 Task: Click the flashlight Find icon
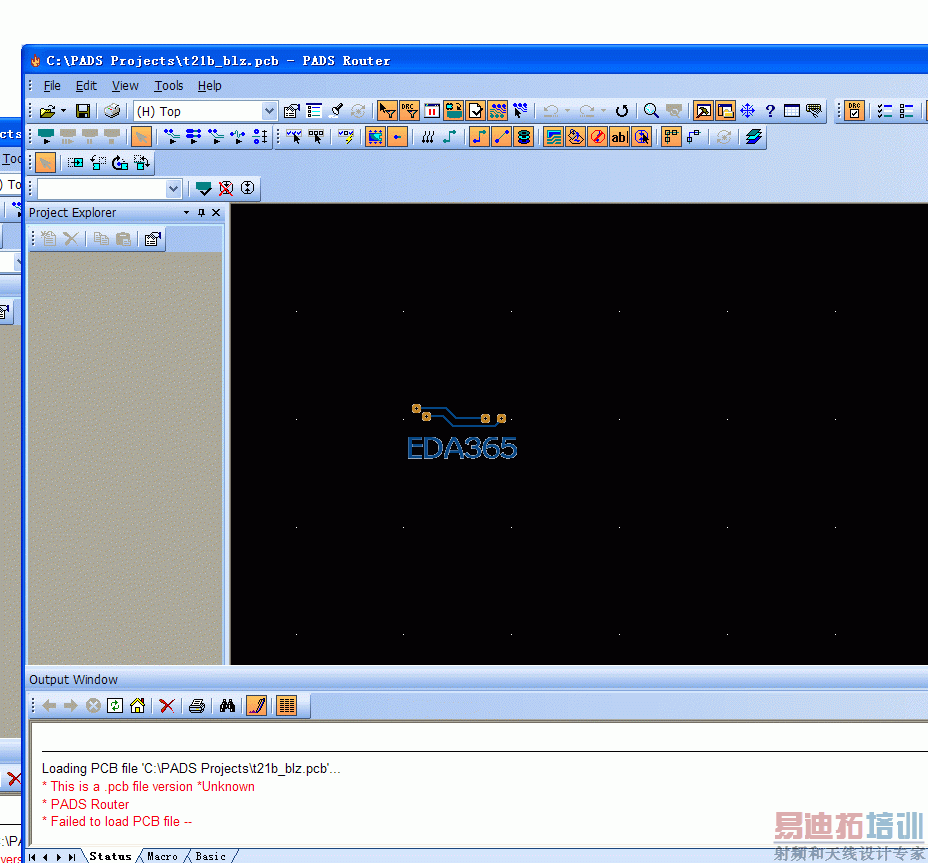[x=337, y=111]
